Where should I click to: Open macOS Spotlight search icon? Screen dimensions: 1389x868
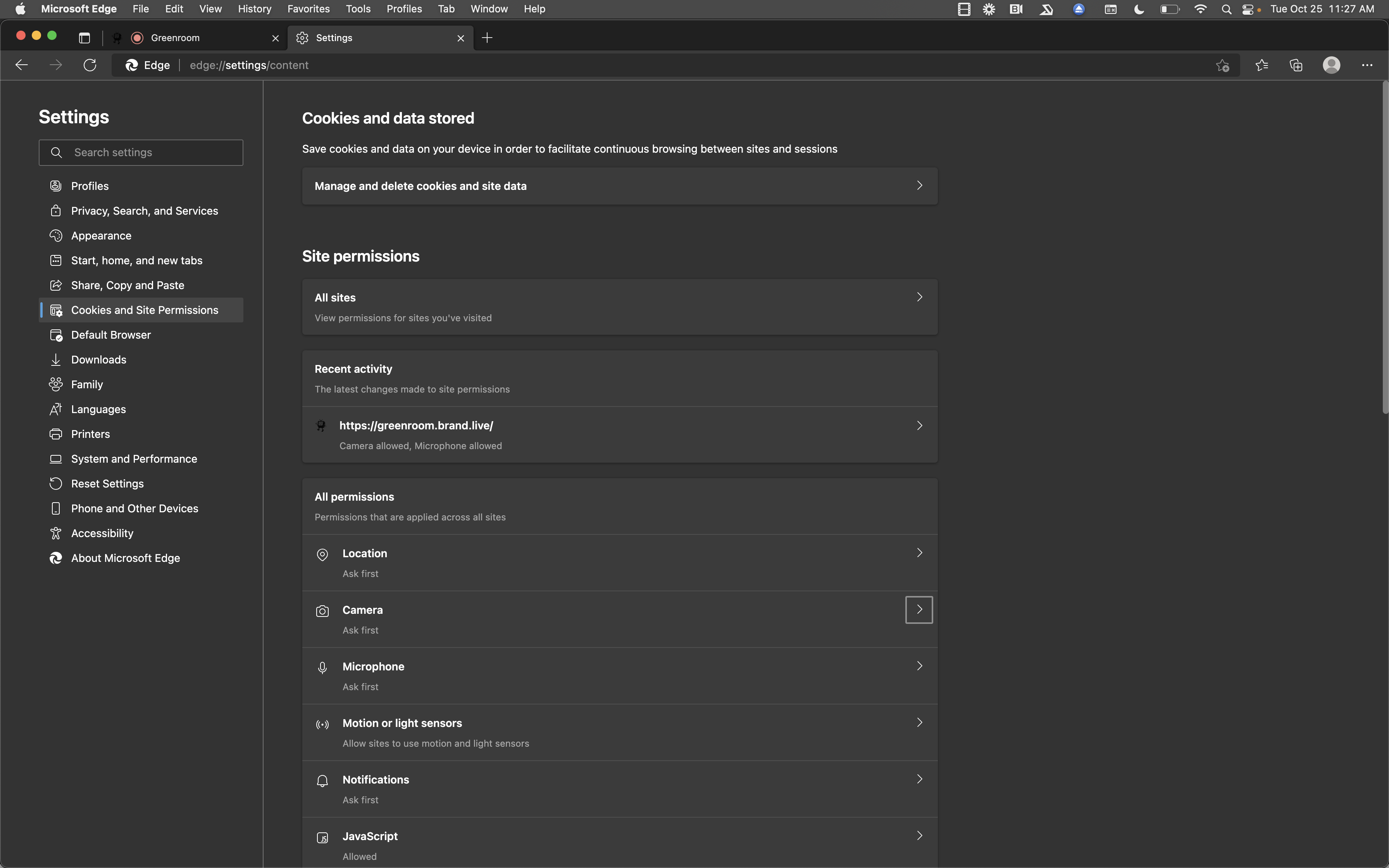click(1227, 9)
